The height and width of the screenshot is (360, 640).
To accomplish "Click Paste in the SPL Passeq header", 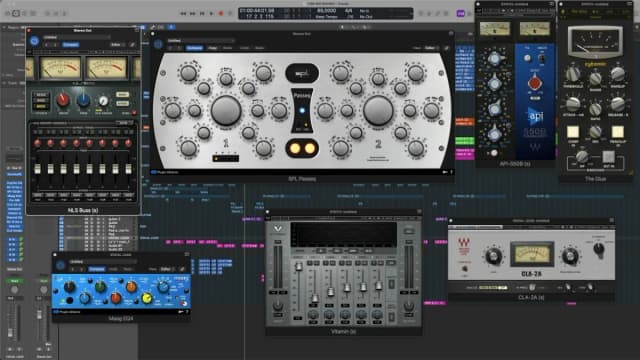I will point(228,48).
